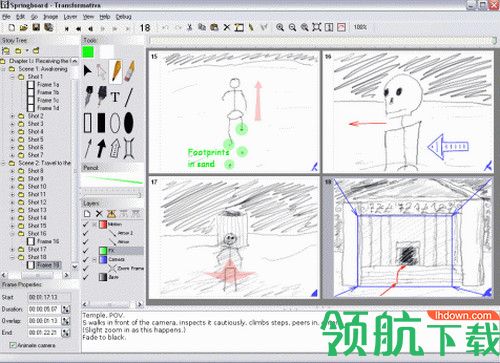Pick the white background color swatch
This screenshot has height=363, width=500.
tap(107, 52)
